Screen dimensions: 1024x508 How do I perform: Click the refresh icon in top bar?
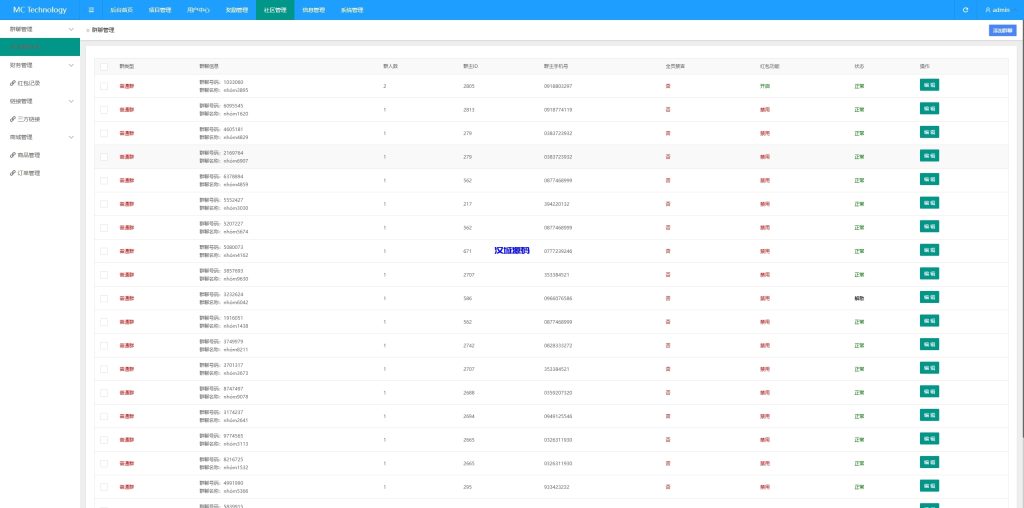click(965, 10)
